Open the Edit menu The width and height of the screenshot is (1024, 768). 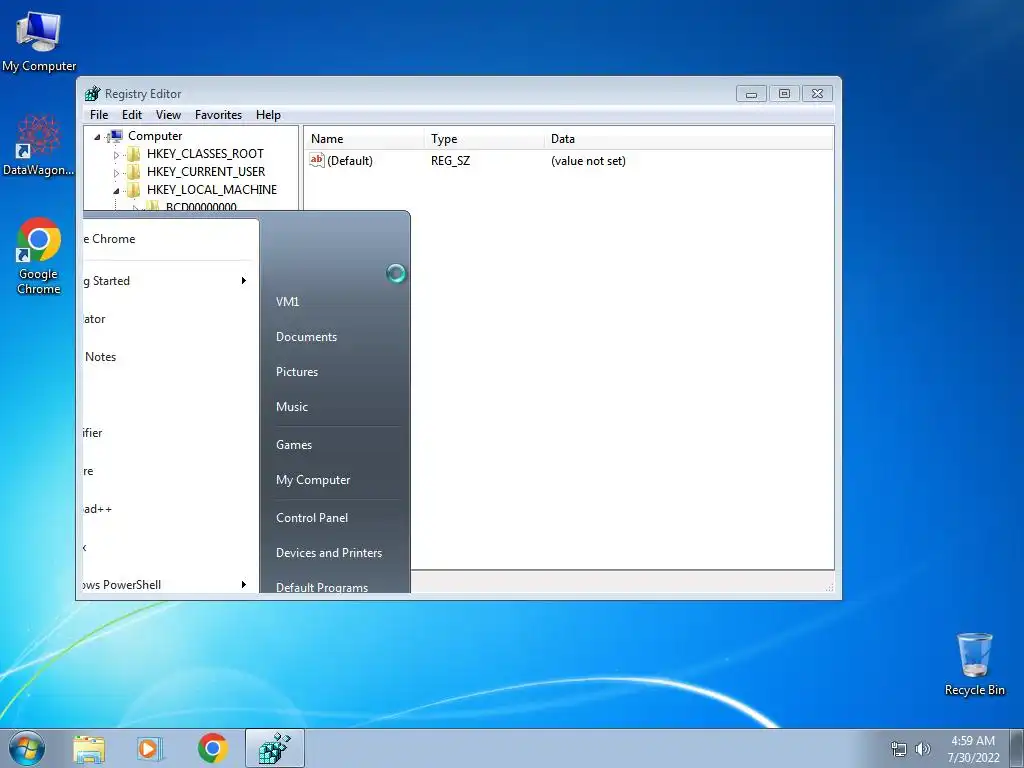pos(132,115)
